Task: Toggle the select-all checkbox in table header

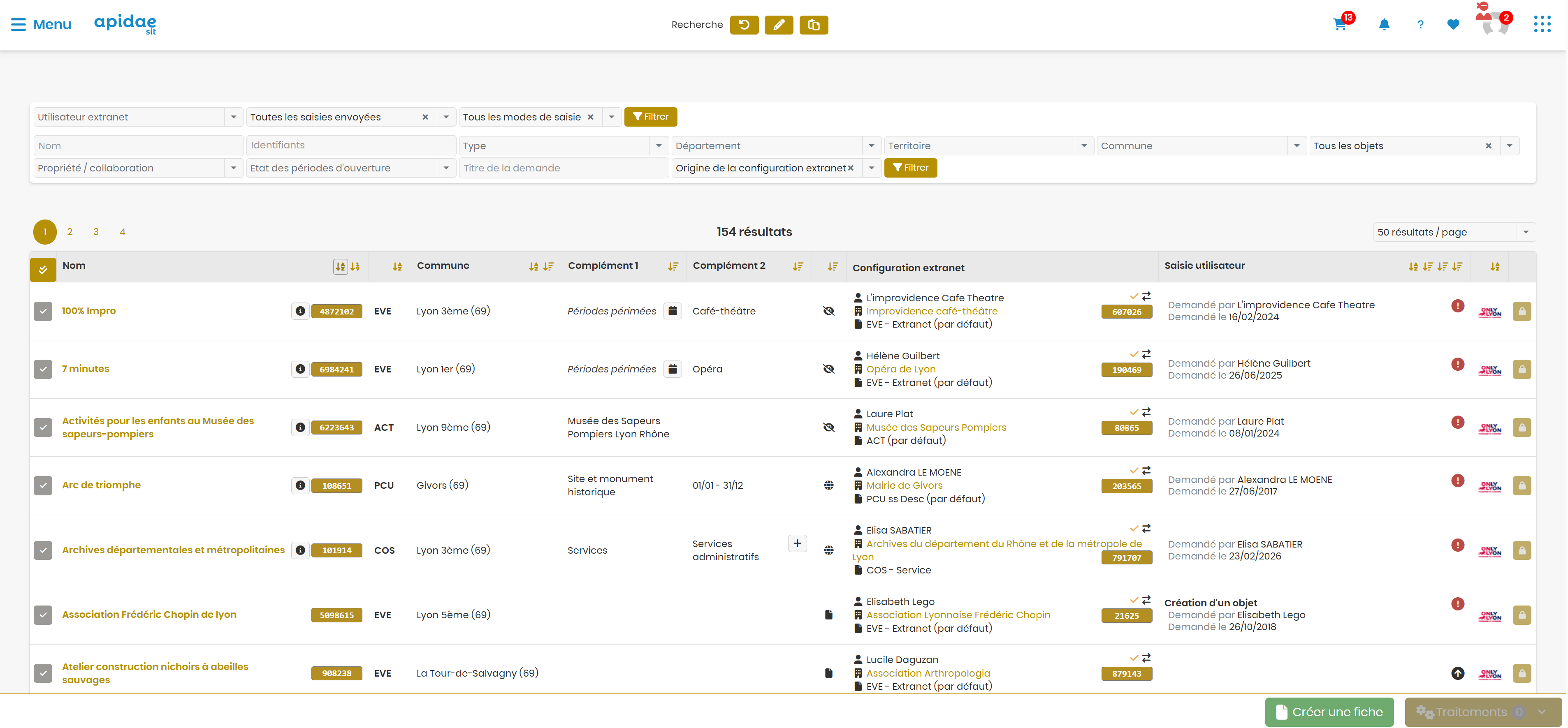Action: coord(43,269)
